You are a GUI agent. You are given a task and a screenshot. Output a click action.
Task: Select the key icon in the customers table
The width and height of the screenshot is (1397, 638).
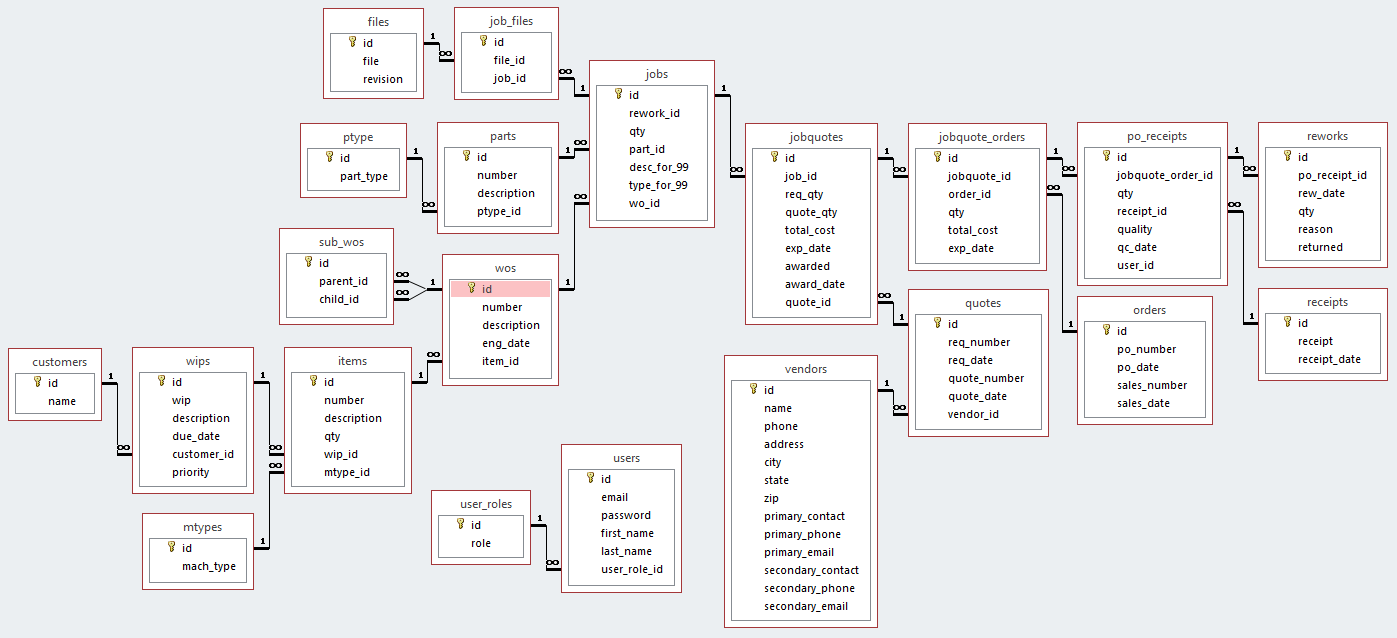[x=37, y=382]
